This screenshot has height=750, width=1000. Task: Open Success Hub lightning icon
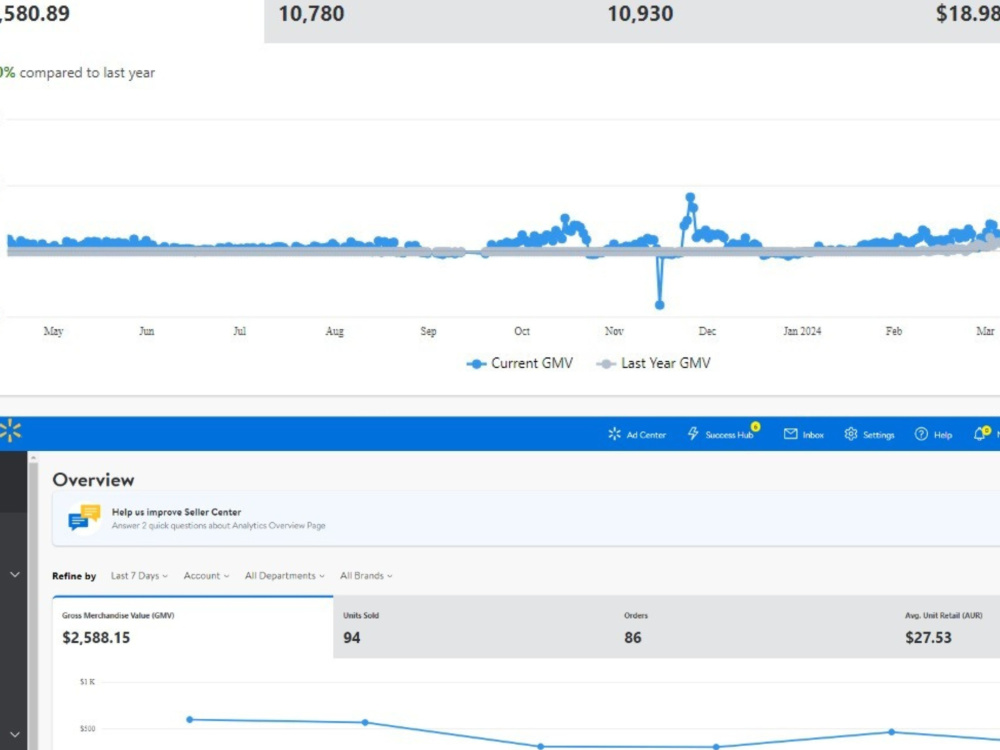[693, 434]
